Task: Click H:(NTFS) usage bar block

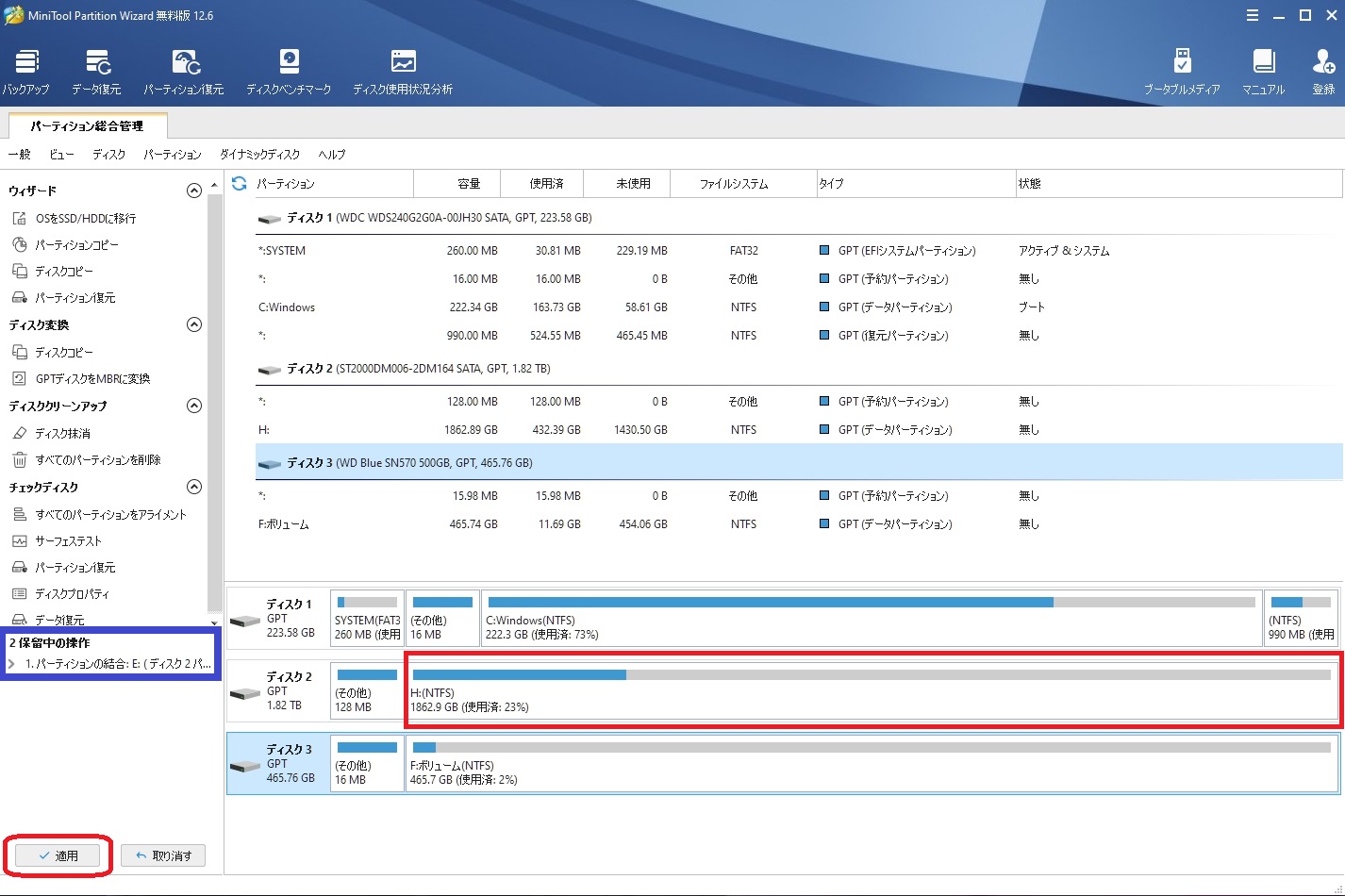Action: 872,689
